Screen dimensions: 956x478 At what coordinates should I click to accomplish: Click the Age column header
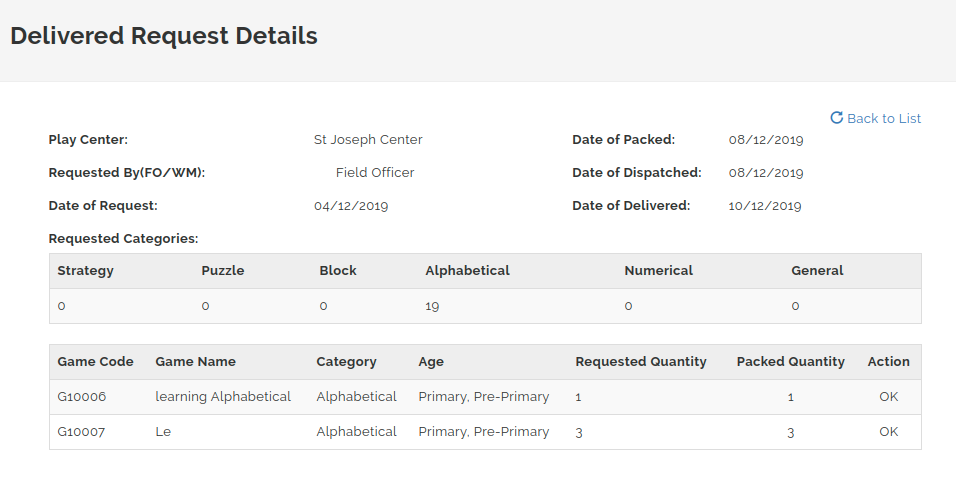click(431, 362)
